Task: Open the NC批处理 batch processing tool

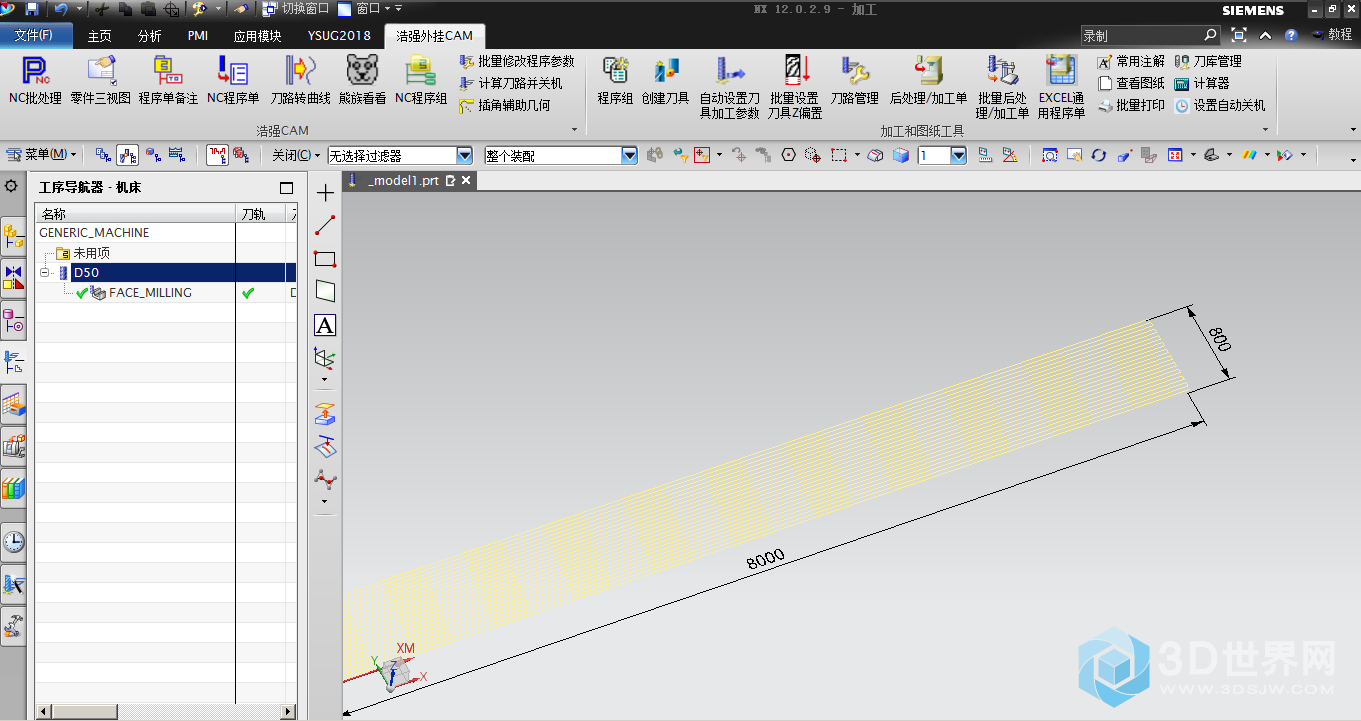Action: click(35, 80)
